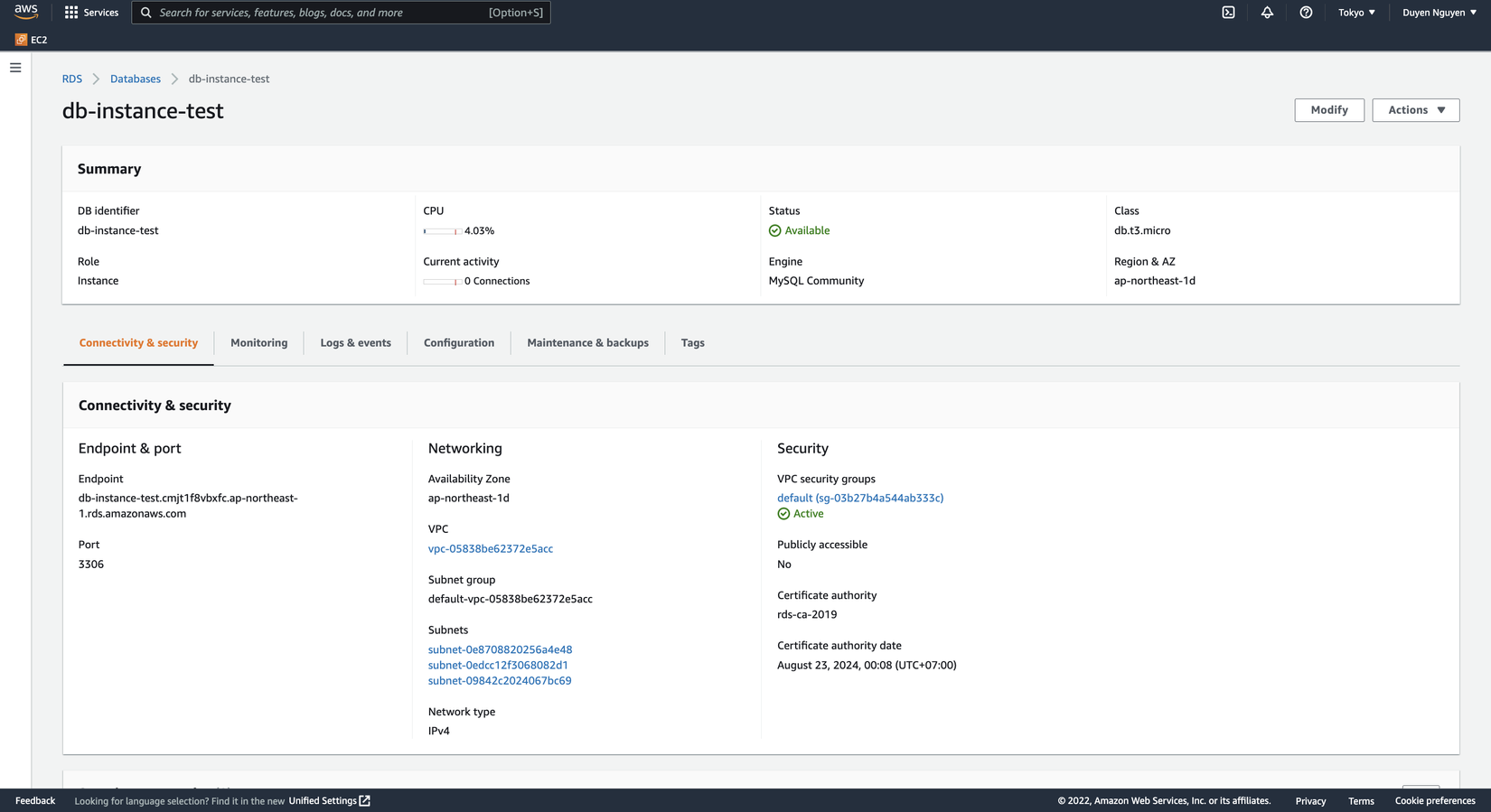Screen dimensions: 1491x812
Task: Expand the Tokyo region dropdown
Action: coord(1356,13)
